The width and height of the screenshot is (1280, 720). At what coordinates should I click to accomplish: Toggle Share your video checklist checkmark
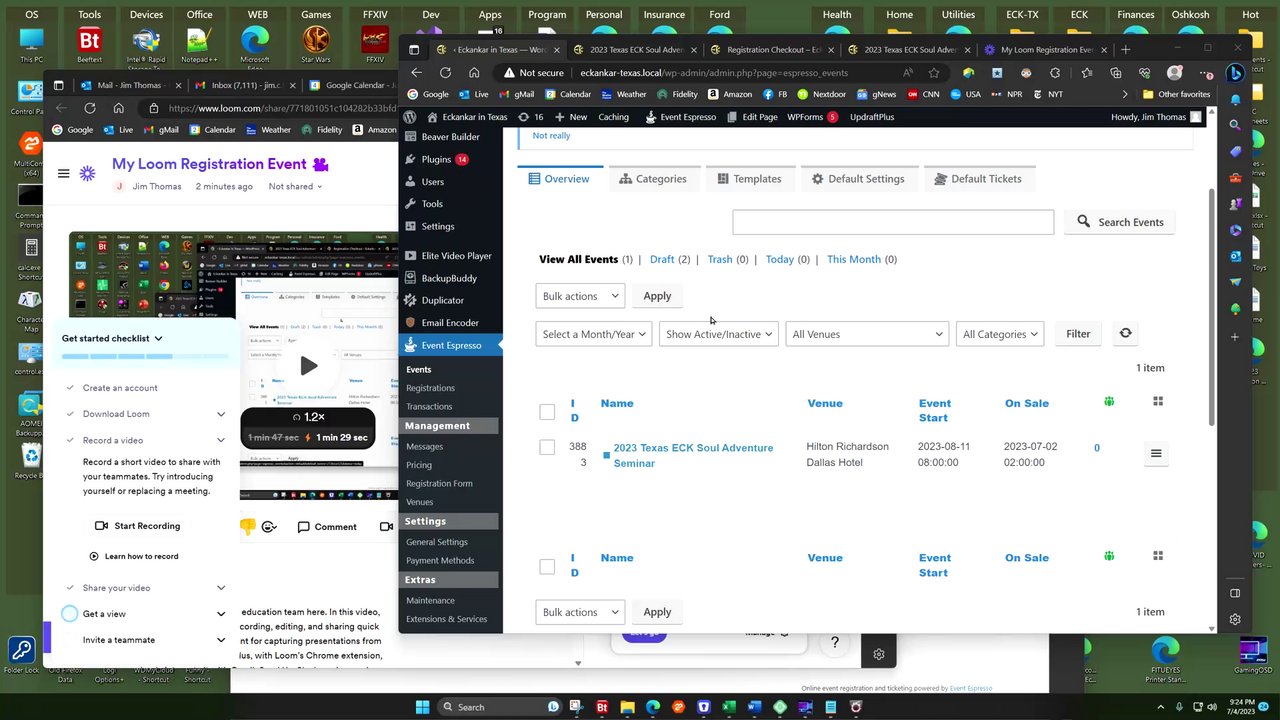pyautogui.click(x=70, y=588)
